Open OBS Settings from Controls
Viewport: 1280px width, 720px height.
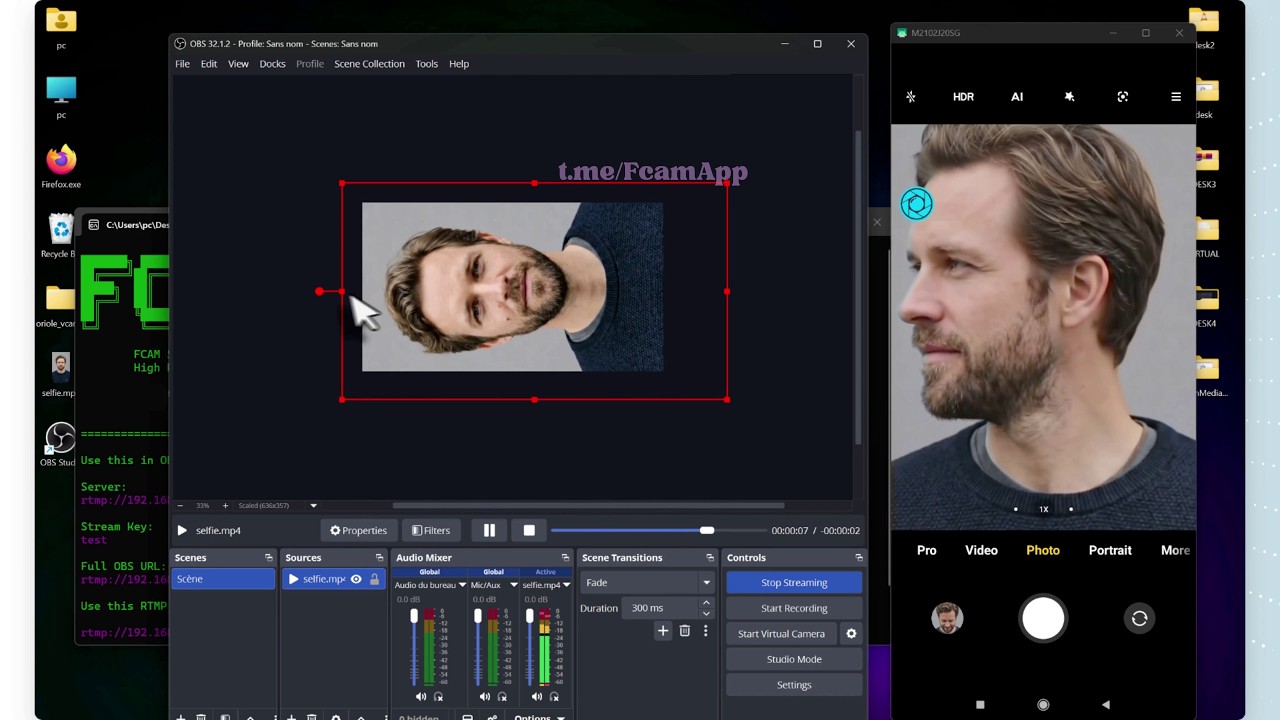pyautogui.click(x=794, y=685)
